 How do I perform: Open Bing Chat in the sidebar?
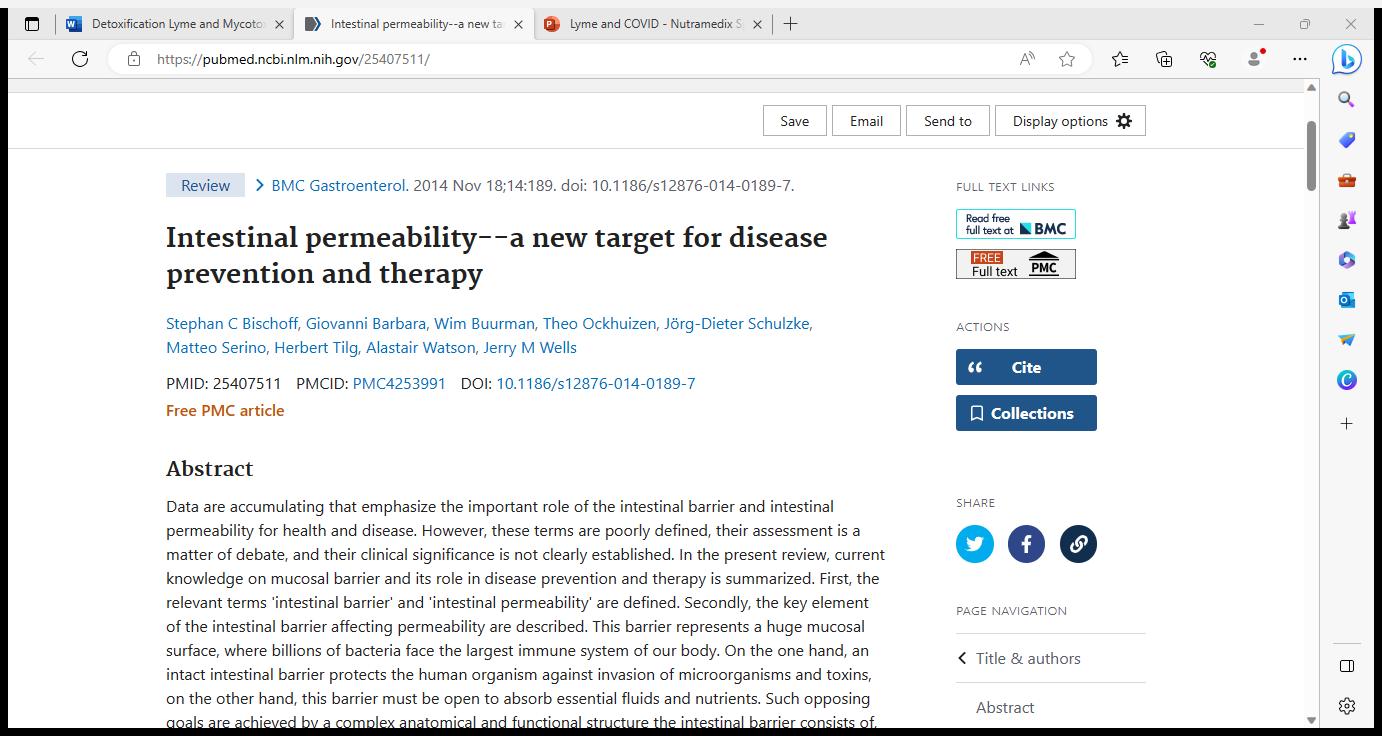point(1347,59)
